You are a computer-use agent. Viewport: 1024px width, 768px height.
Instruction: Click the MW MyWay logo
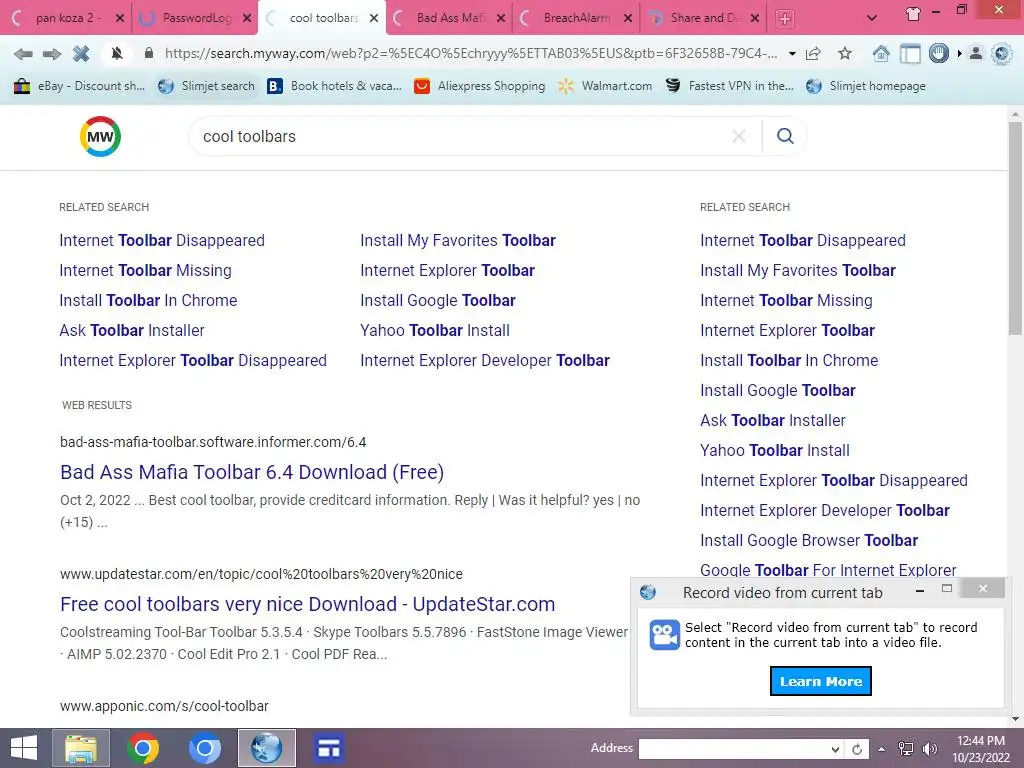[x=100, y=136]
